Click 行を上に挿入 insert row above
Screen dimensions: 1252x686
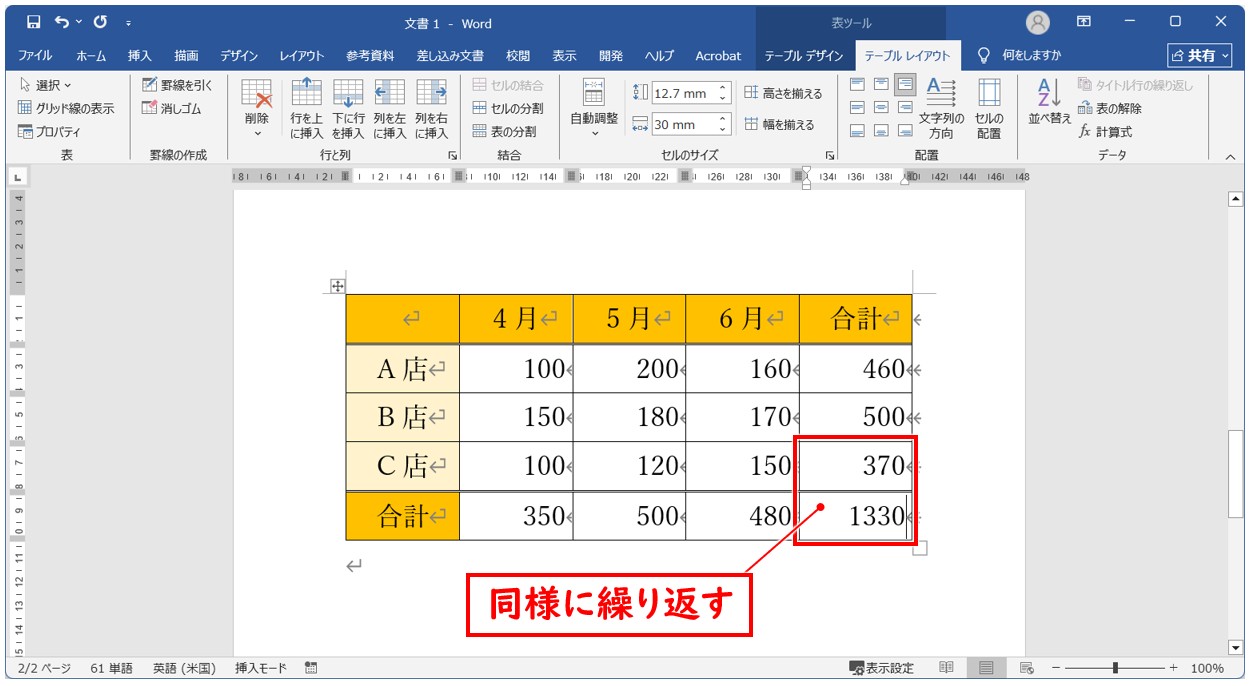point(306,108)
